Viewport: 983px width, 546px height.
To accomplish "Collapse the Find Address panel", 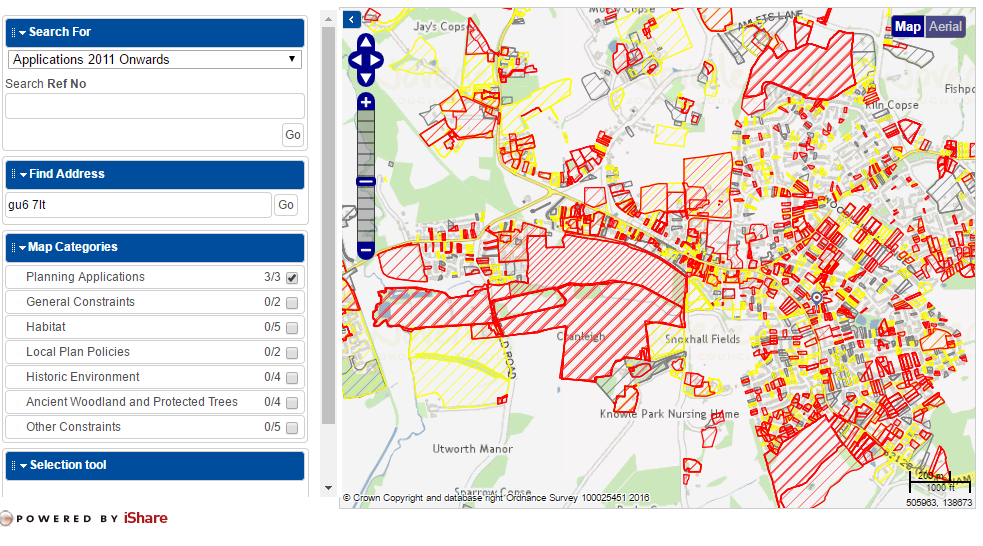I will (23, 175).
